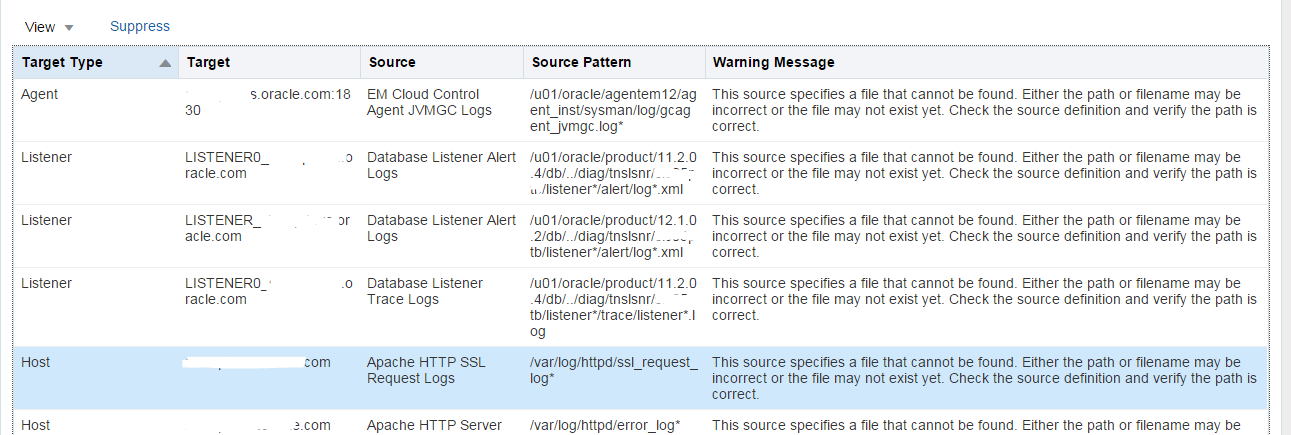Screen dimensions: 1291x435
Task: Open the View dropdown menu
Action: pos(49,27)
